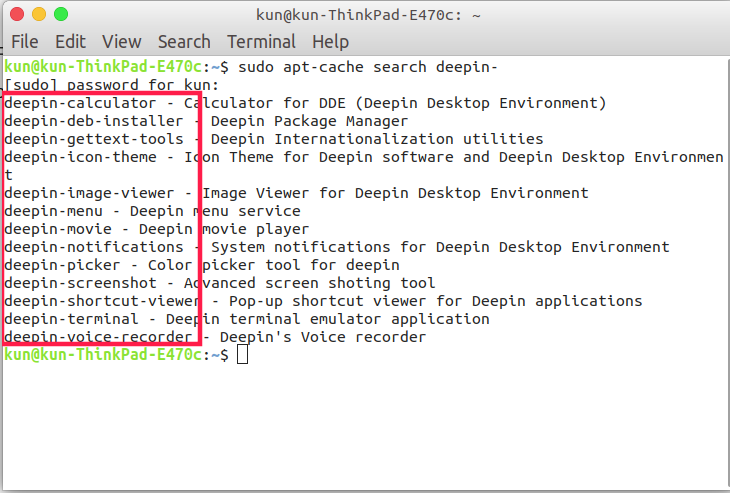Click 'Deepin's Voice recorder' description

tap(323, 337)
